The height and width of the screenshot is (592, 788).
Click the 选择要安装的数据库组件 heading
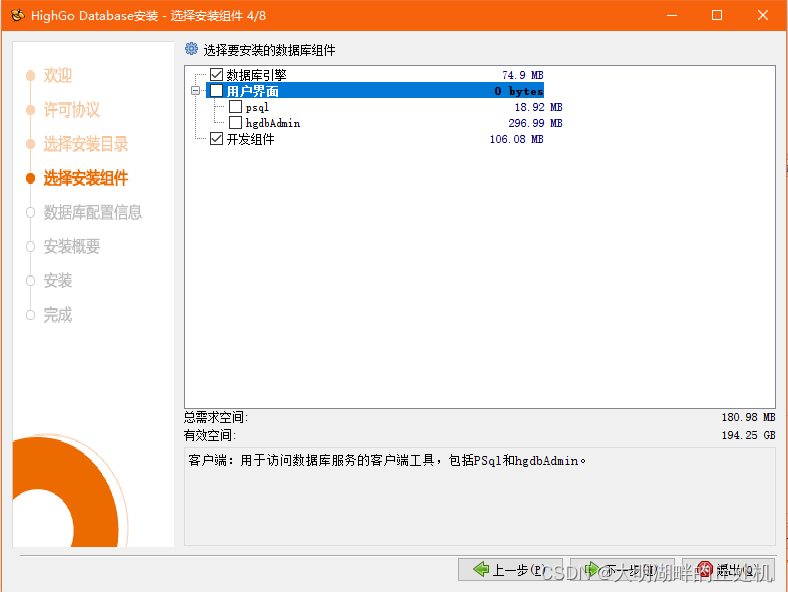[x=269, y=50]
